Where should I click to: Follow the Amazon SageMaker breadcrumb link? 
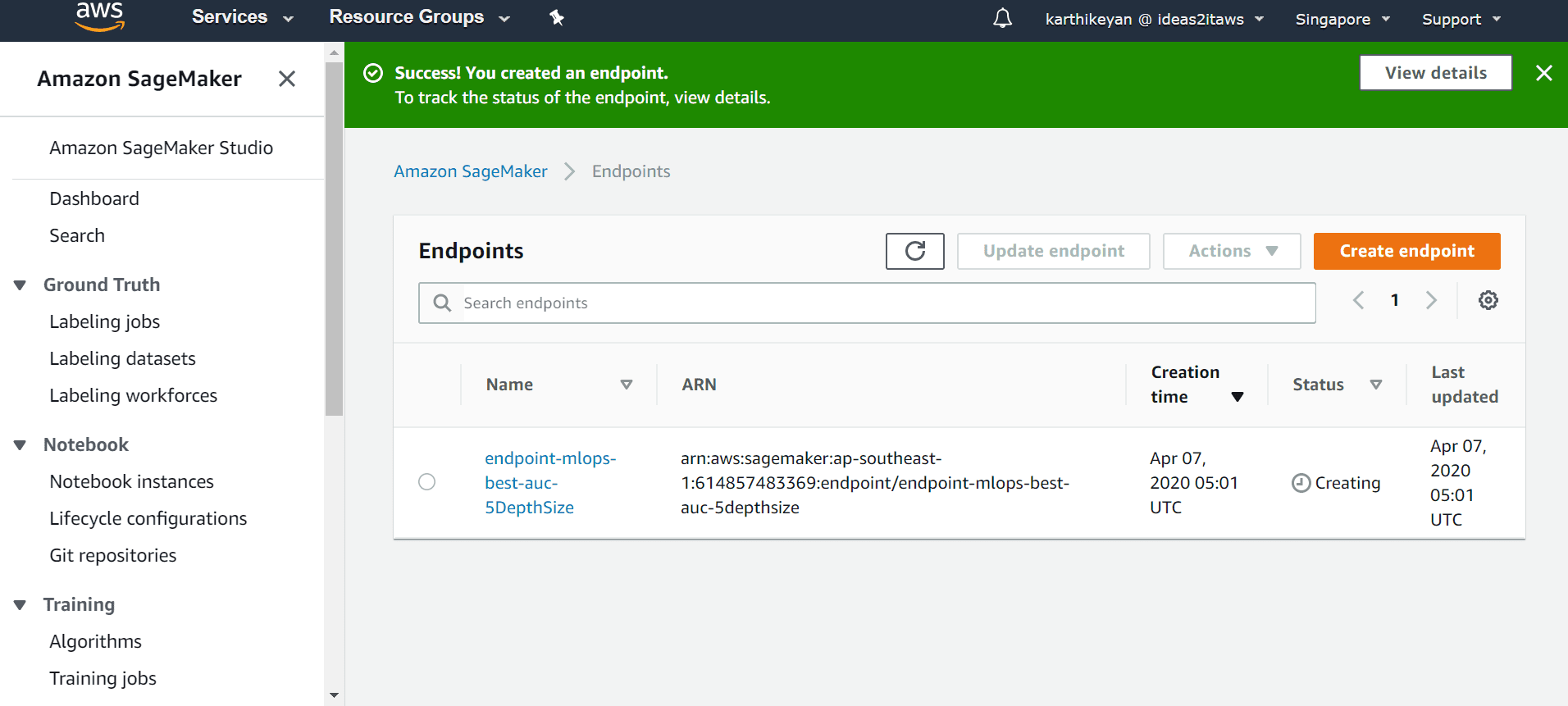pos(471,171)
